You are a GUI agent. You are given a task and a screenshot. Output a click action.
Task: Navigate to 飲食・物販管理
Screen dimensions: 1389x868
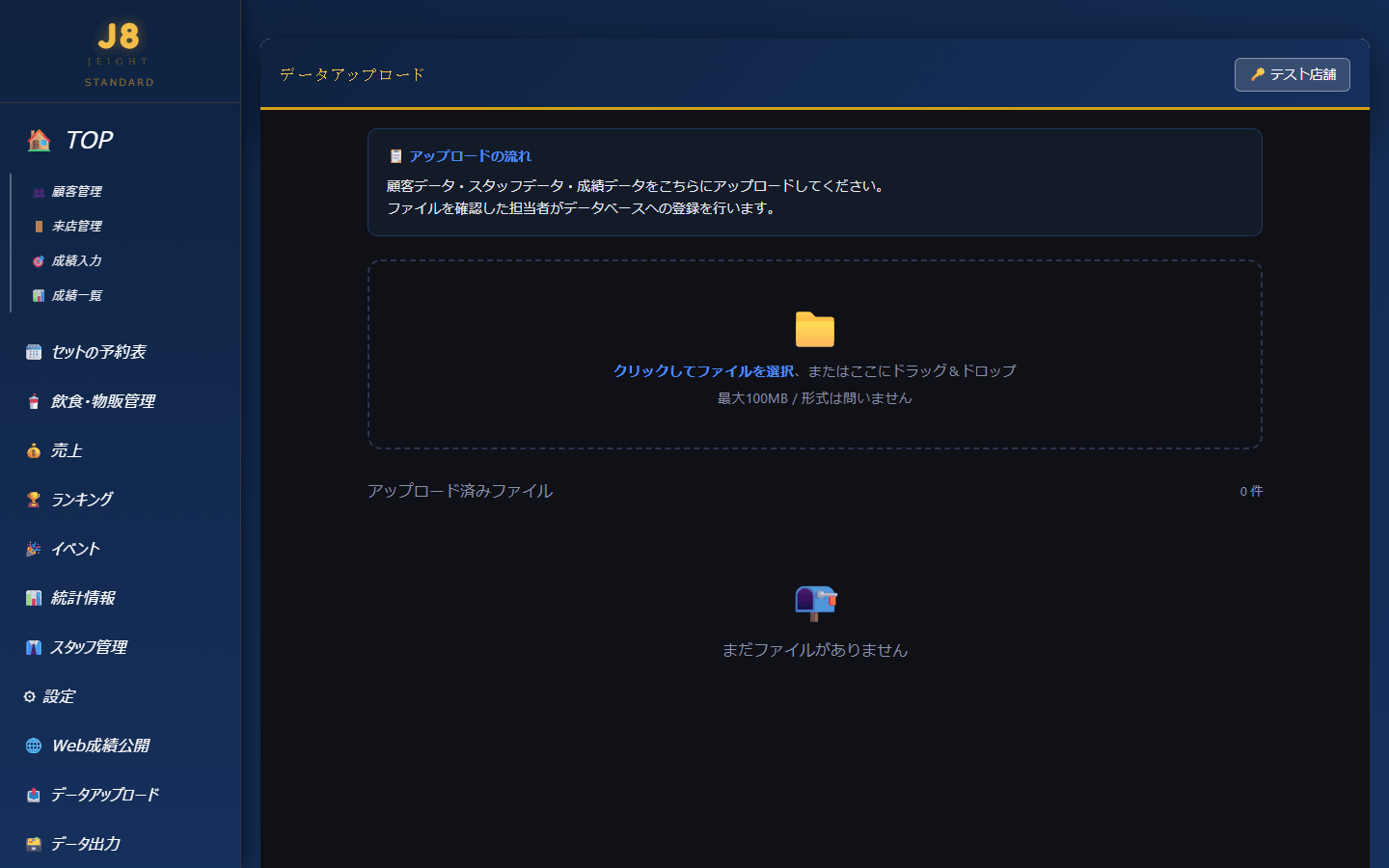coord(103,401)
